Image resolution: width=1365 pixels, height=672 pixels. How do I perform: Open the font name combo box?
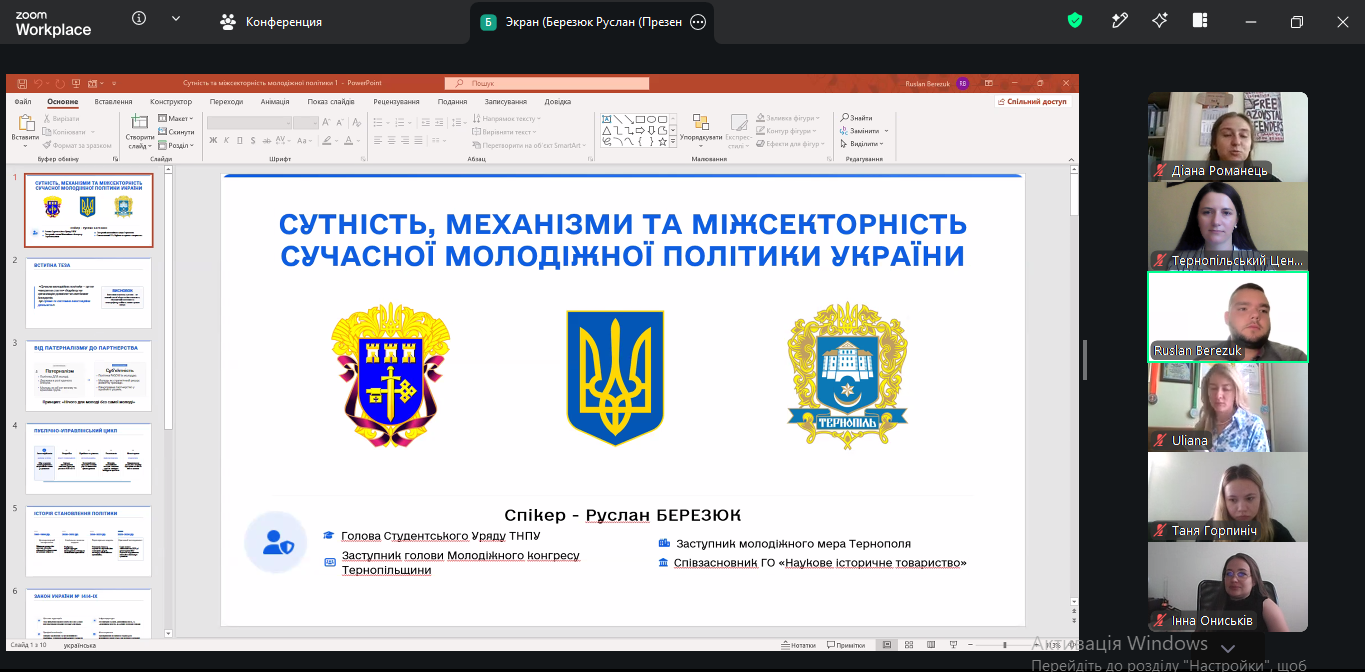click(x=249, y=122)
